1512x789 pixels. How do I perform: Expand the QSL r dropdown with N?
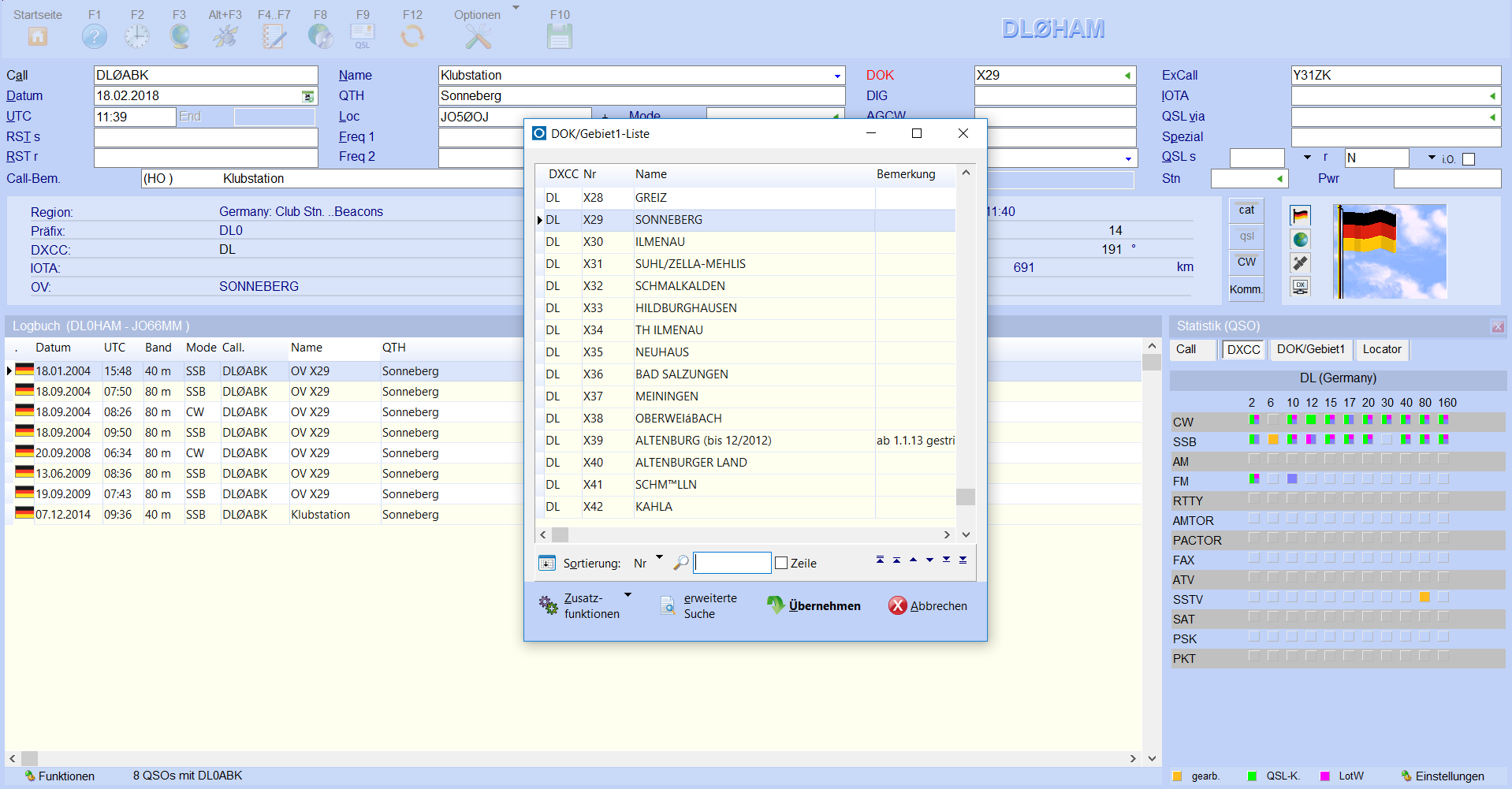click(x=1432, y=157)
